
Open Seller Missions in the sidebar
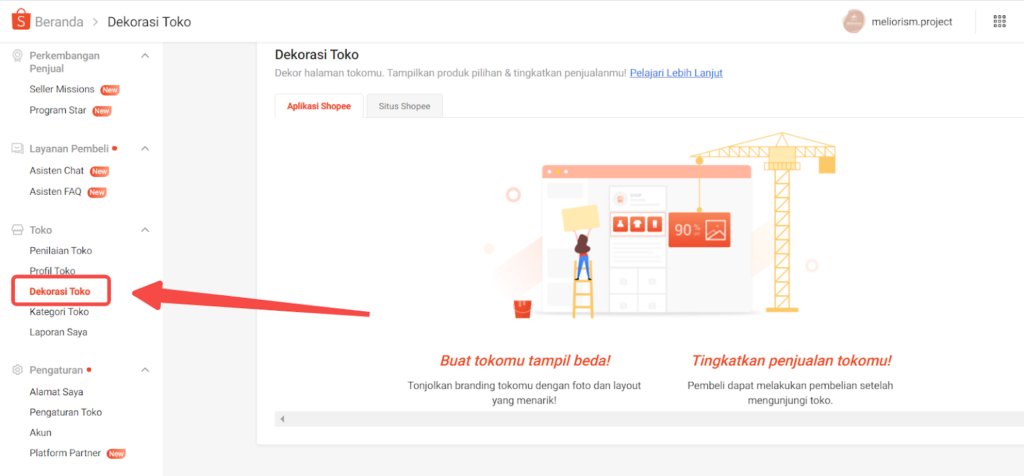[62, 89]
